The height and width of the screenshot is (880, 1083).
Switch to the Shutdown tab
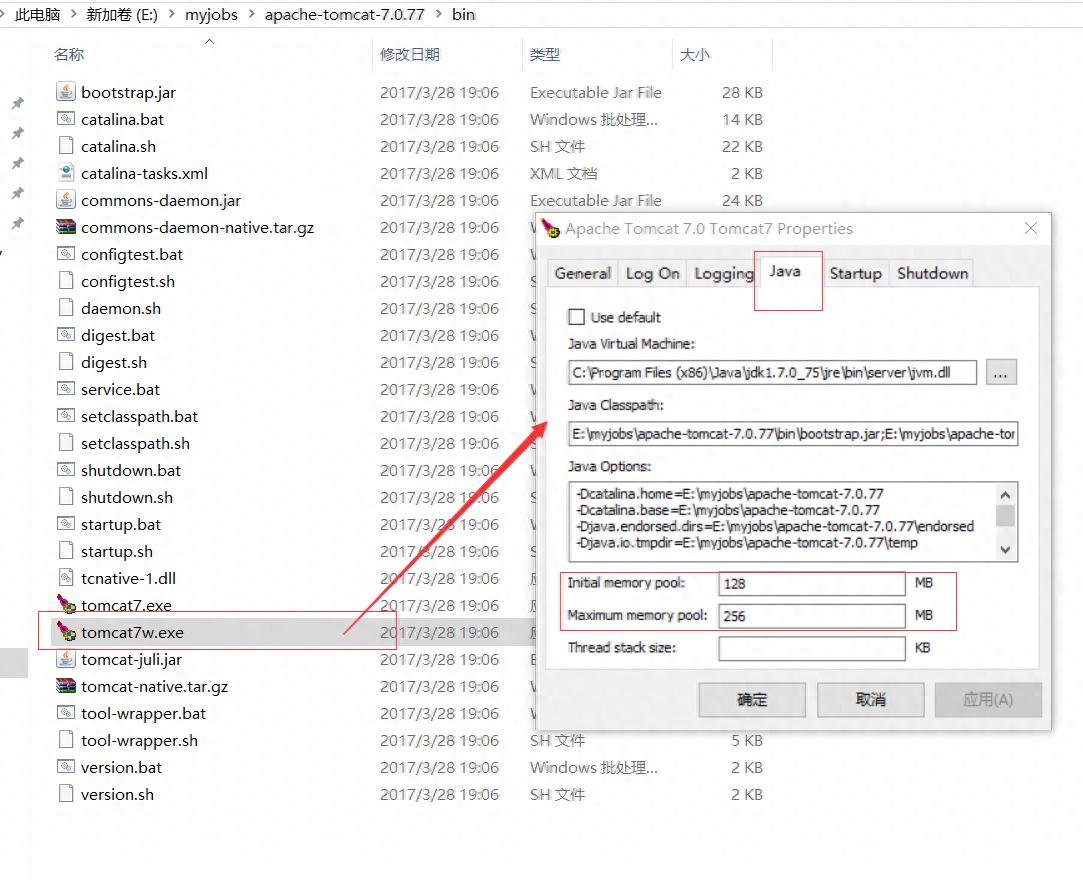pos(932,274)
